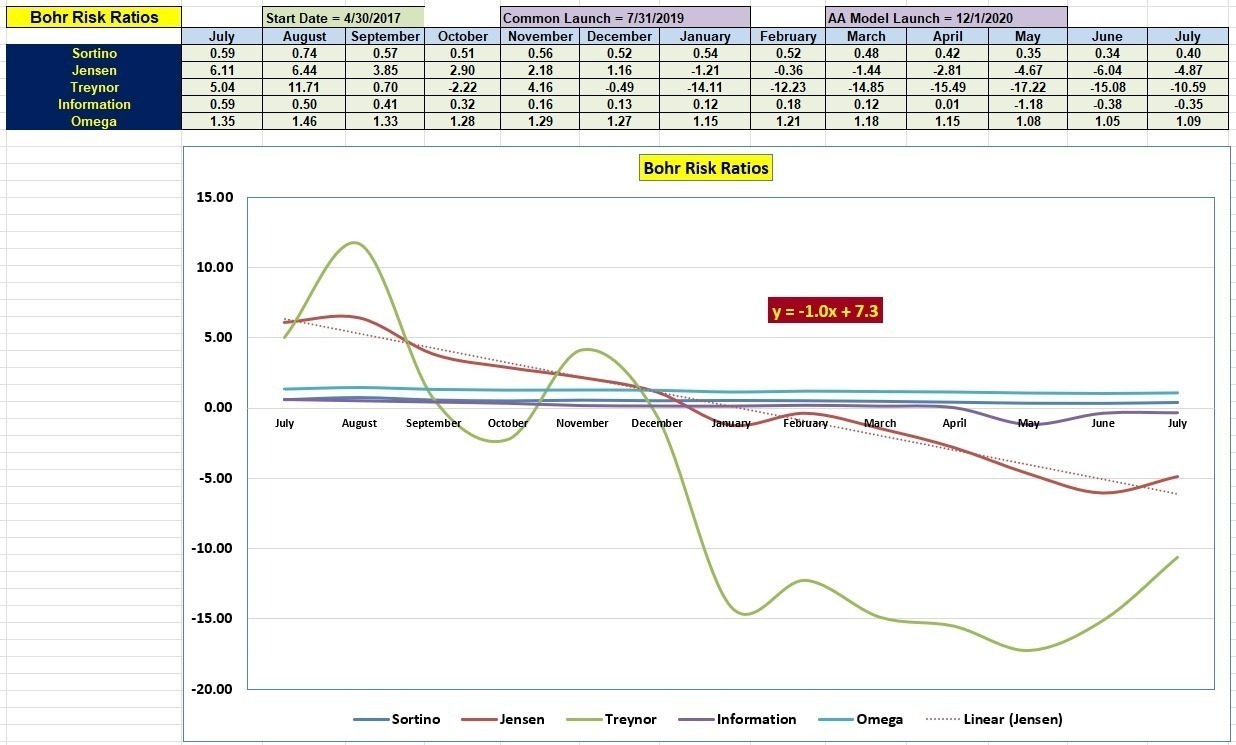Click the December column header in table
1236x745 pixels.
tap(620, 36)
